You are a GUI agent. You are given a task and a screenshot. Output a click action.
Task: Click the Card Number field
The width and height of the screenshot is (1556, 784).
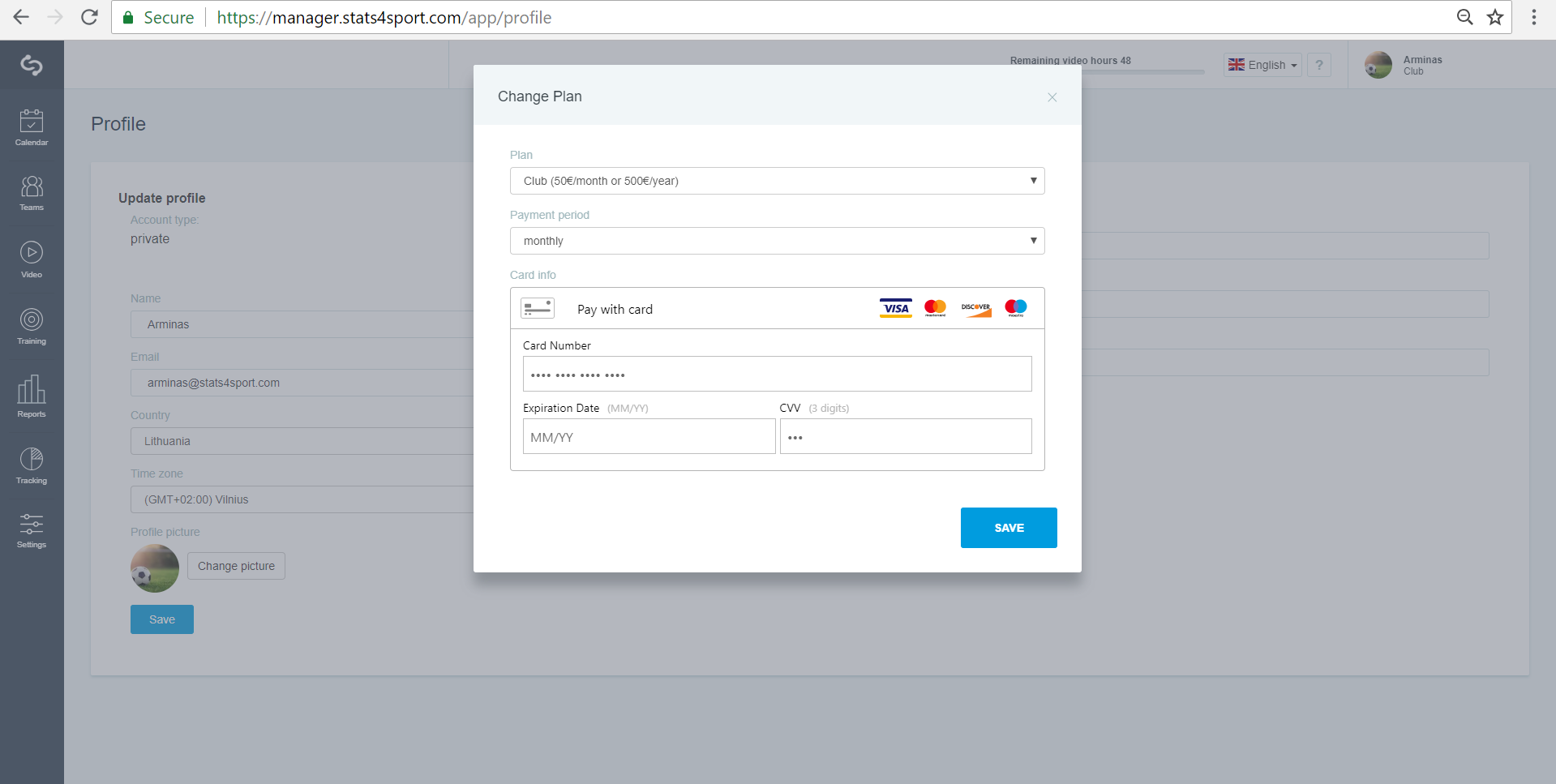click(x=777, y=374)
